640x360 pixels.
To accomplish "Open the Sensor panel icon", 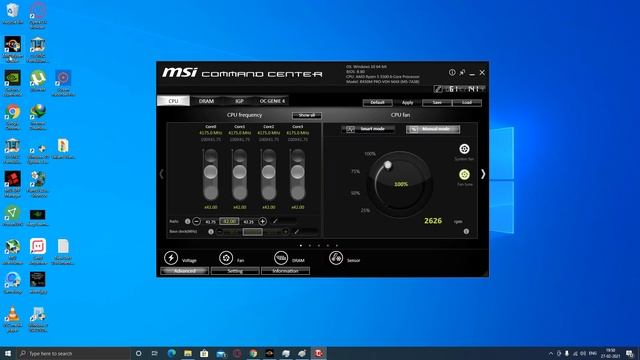I will [x=336, y=258].
